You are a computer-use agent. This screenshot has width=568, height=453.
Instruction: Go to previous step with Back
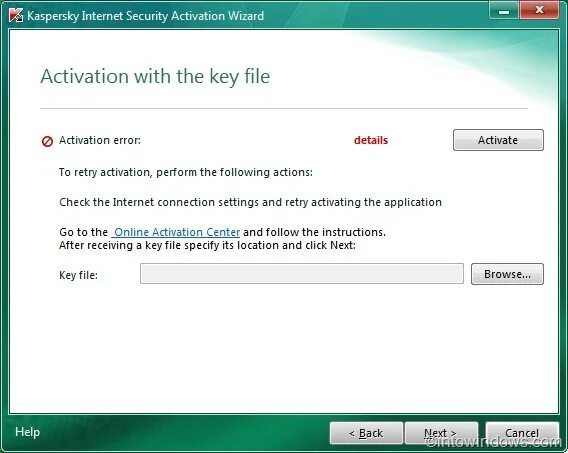click(366, 433)
